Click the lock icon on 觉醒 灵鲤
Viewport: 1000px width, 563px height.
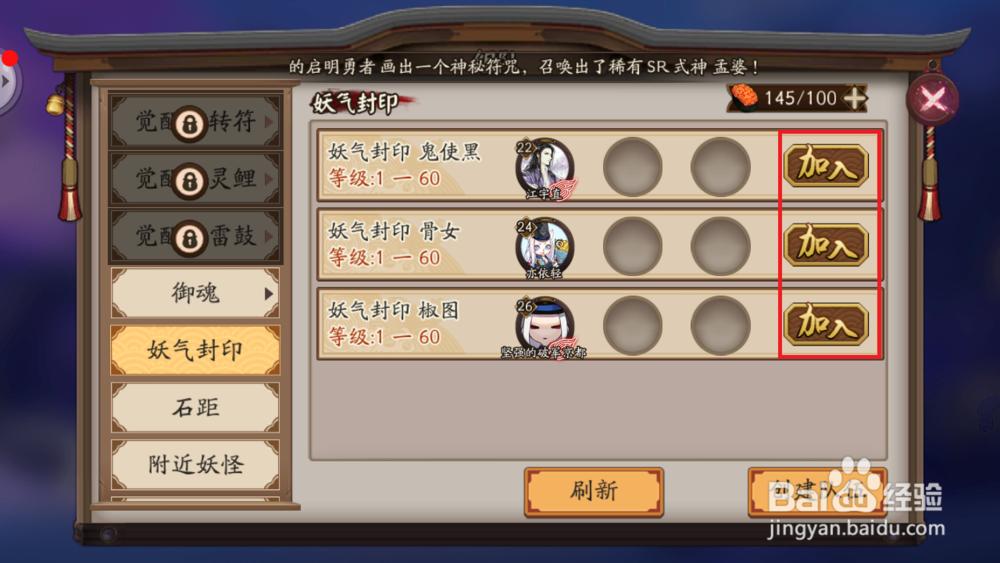pos(189,180)
